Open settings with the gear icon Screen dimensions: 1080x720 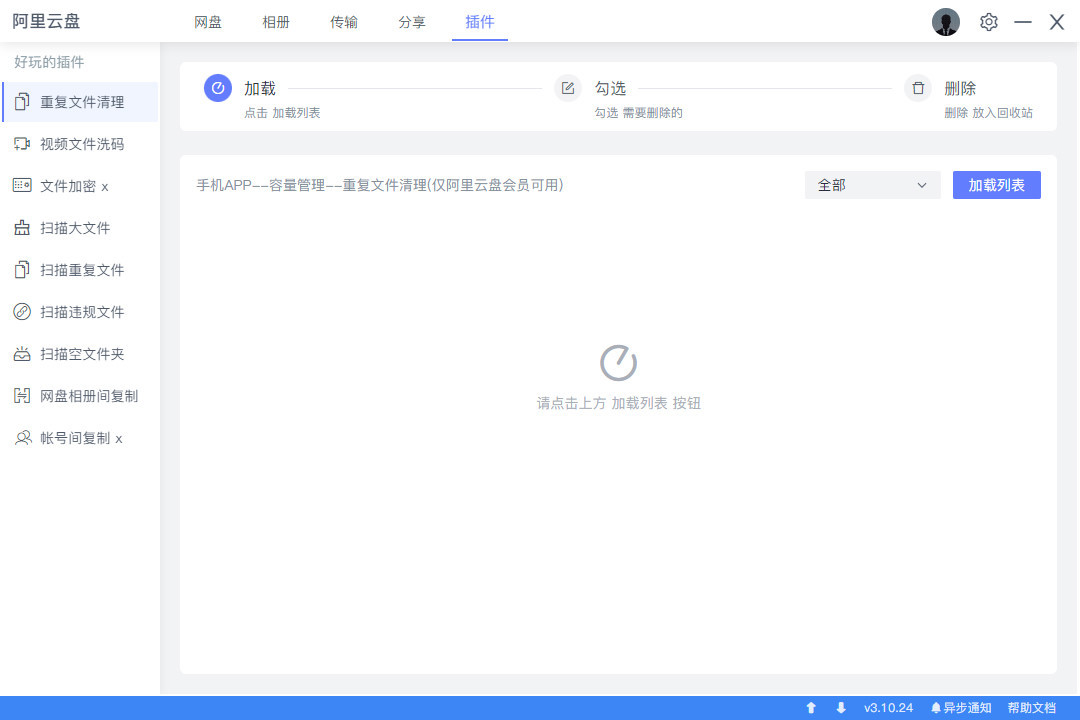coord(989,22)
